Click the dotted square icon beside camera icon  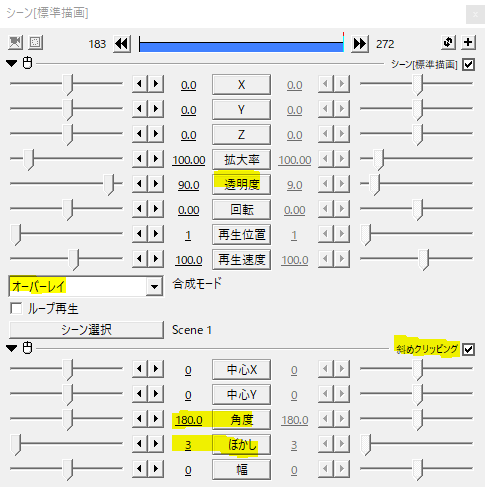pyautogui.click(x=35, y=43)
